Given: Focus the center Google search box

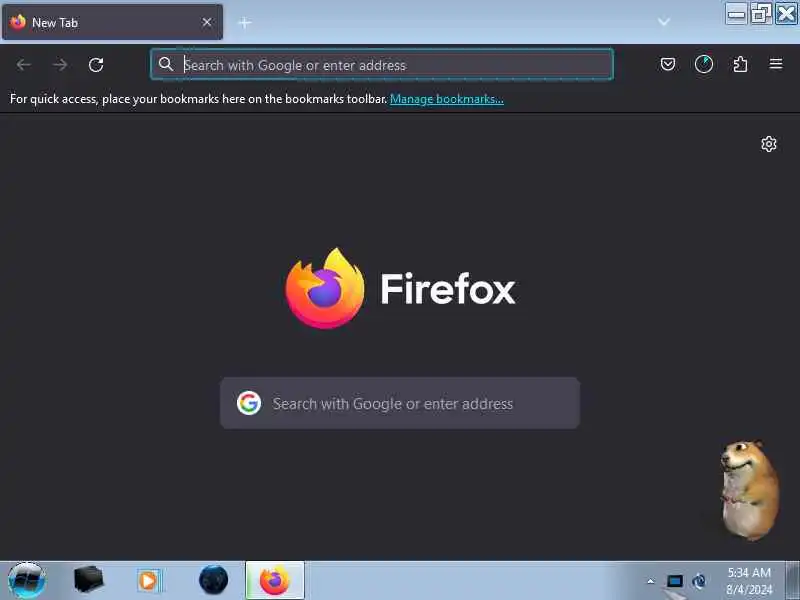Looking at the screenshot, I should (x=400, y=403).
